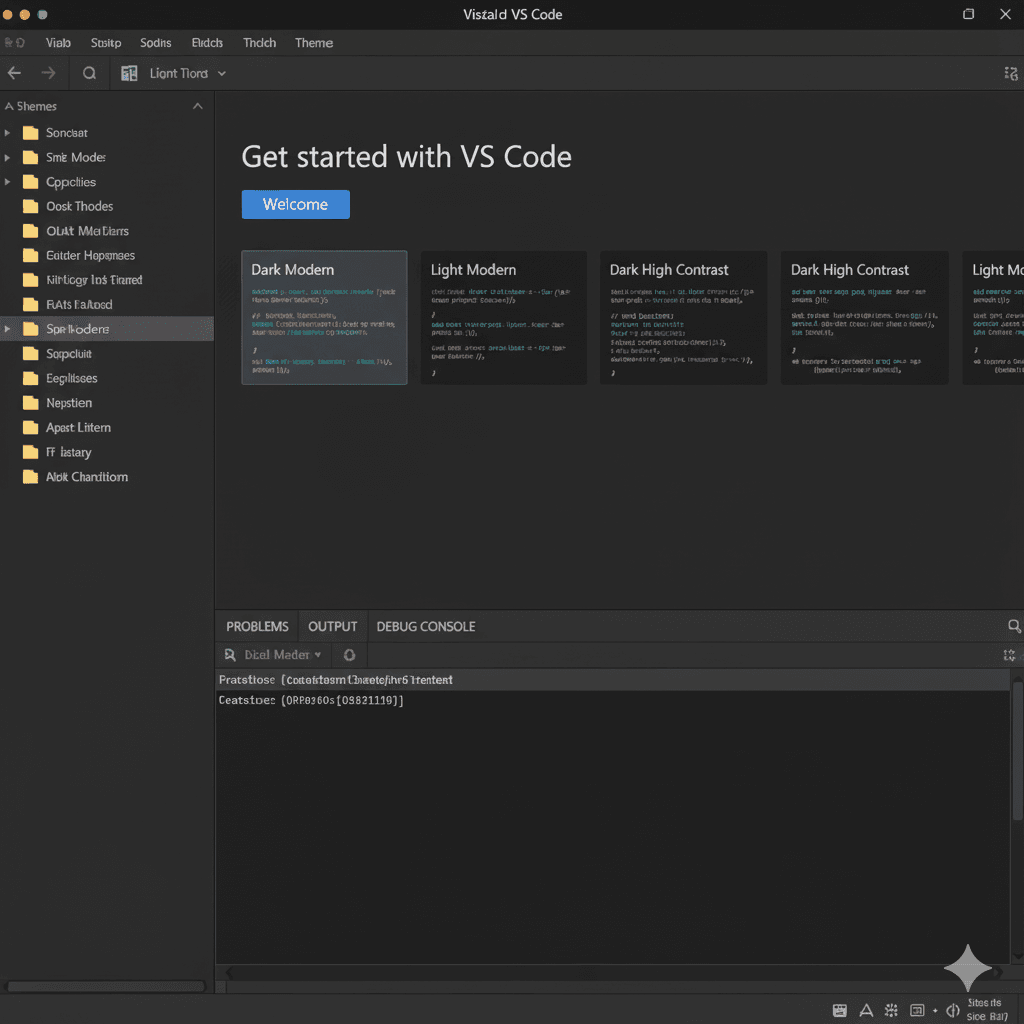The width and height of the screenshot is (1024, 1024).
Task: Open search from the toolbar magnifier icon
Action: point(89,73)
